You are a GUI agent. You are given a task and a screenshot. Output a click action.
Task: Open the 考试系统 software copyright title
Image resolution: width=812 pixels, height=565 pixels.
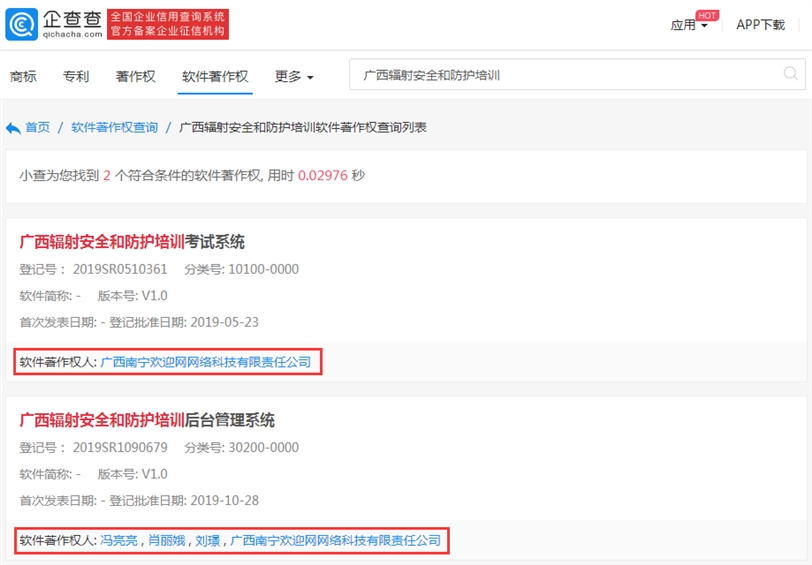[x=132, y=242]
